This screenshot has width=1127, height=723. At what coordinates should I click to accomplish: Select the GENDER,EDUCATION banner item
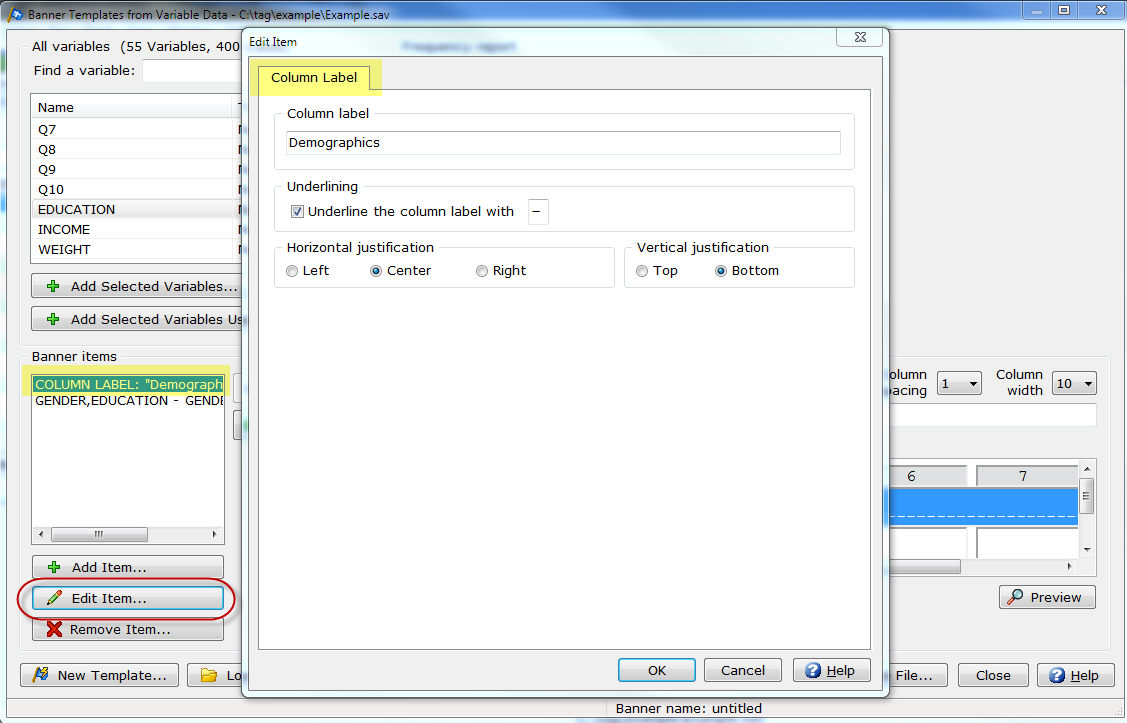(x=128, y=401)
